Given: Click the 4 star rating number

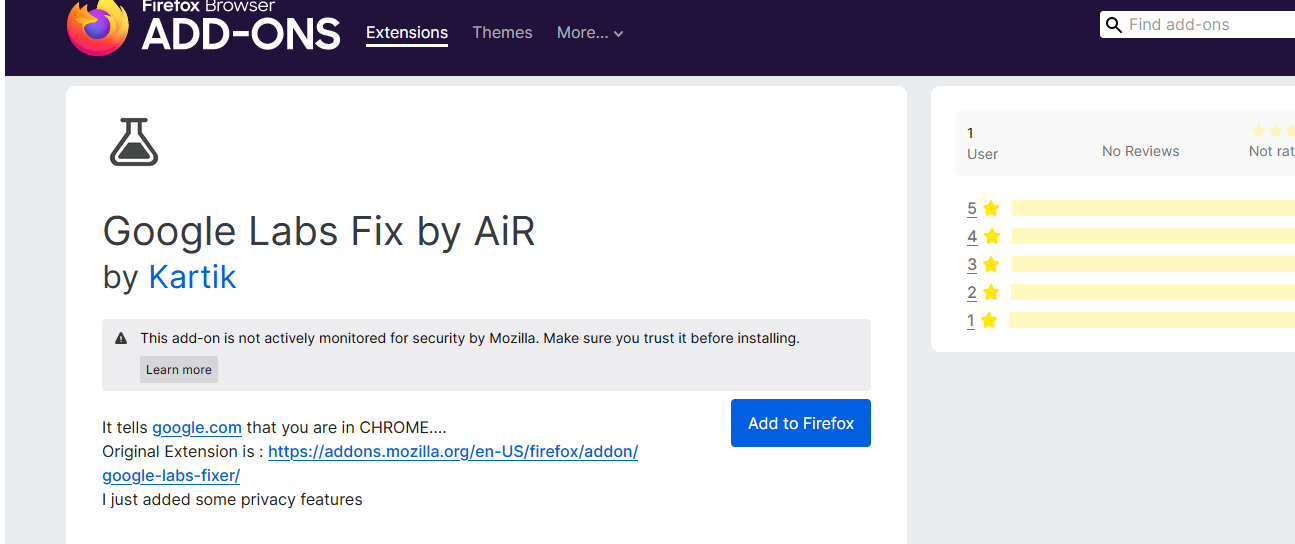Looking at the screenshot, I should click(972, 237).
